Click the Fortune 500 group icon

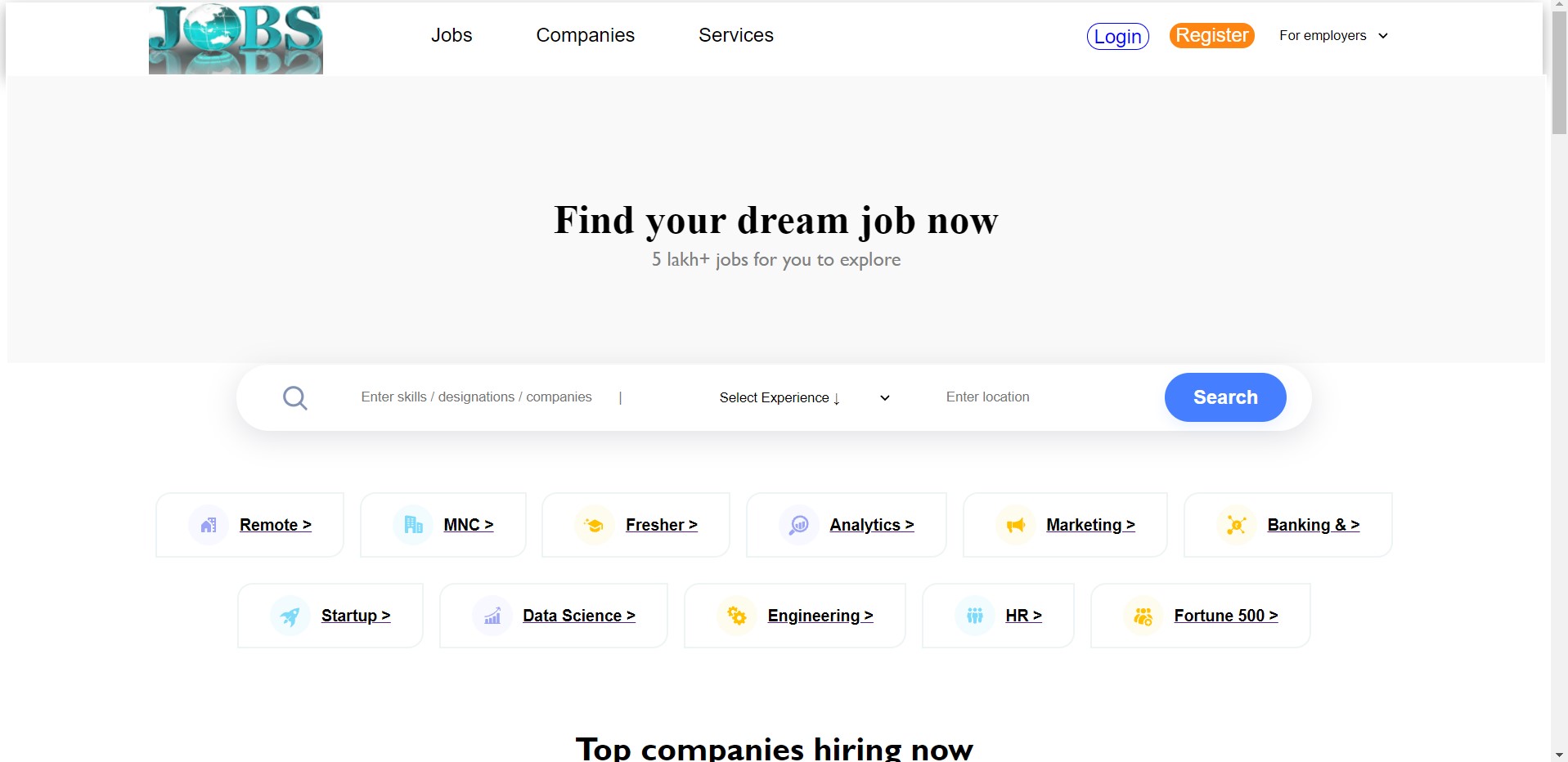[x=1143, y=616]
